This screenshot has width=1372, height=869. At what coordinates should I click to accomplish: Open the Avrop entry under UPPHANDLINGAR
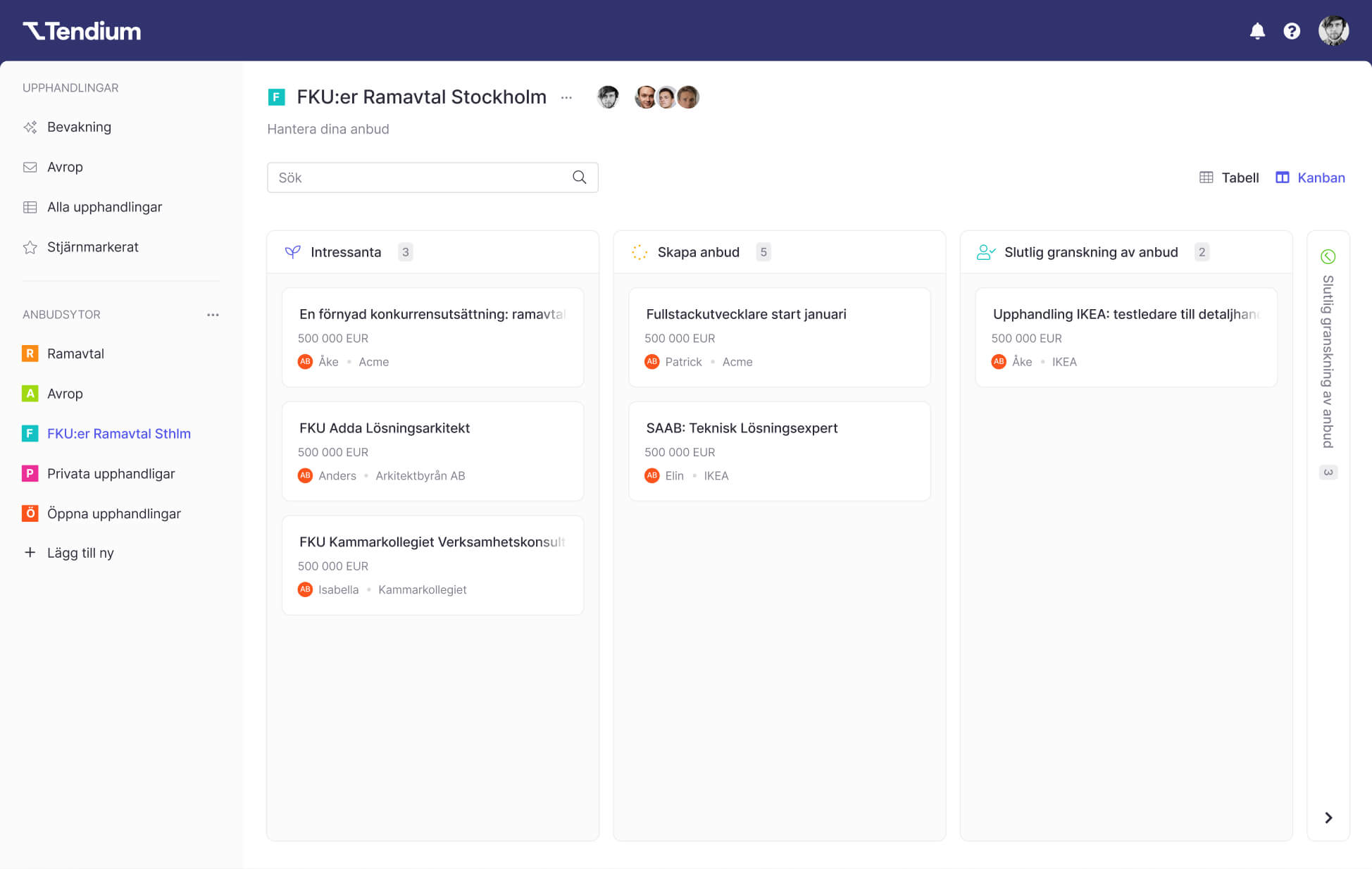[x=65, y=167]
